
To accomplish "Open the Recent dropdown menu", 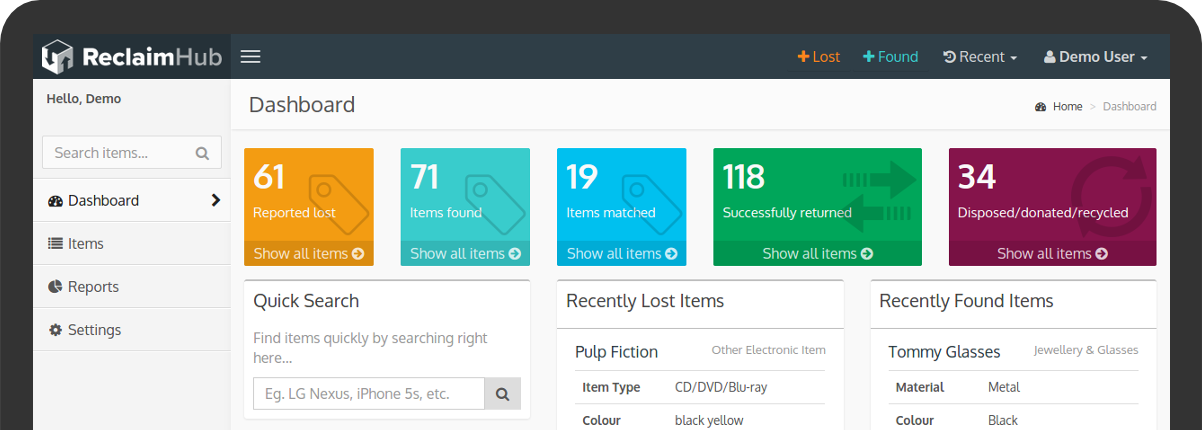I will click(x=980, y=57).
